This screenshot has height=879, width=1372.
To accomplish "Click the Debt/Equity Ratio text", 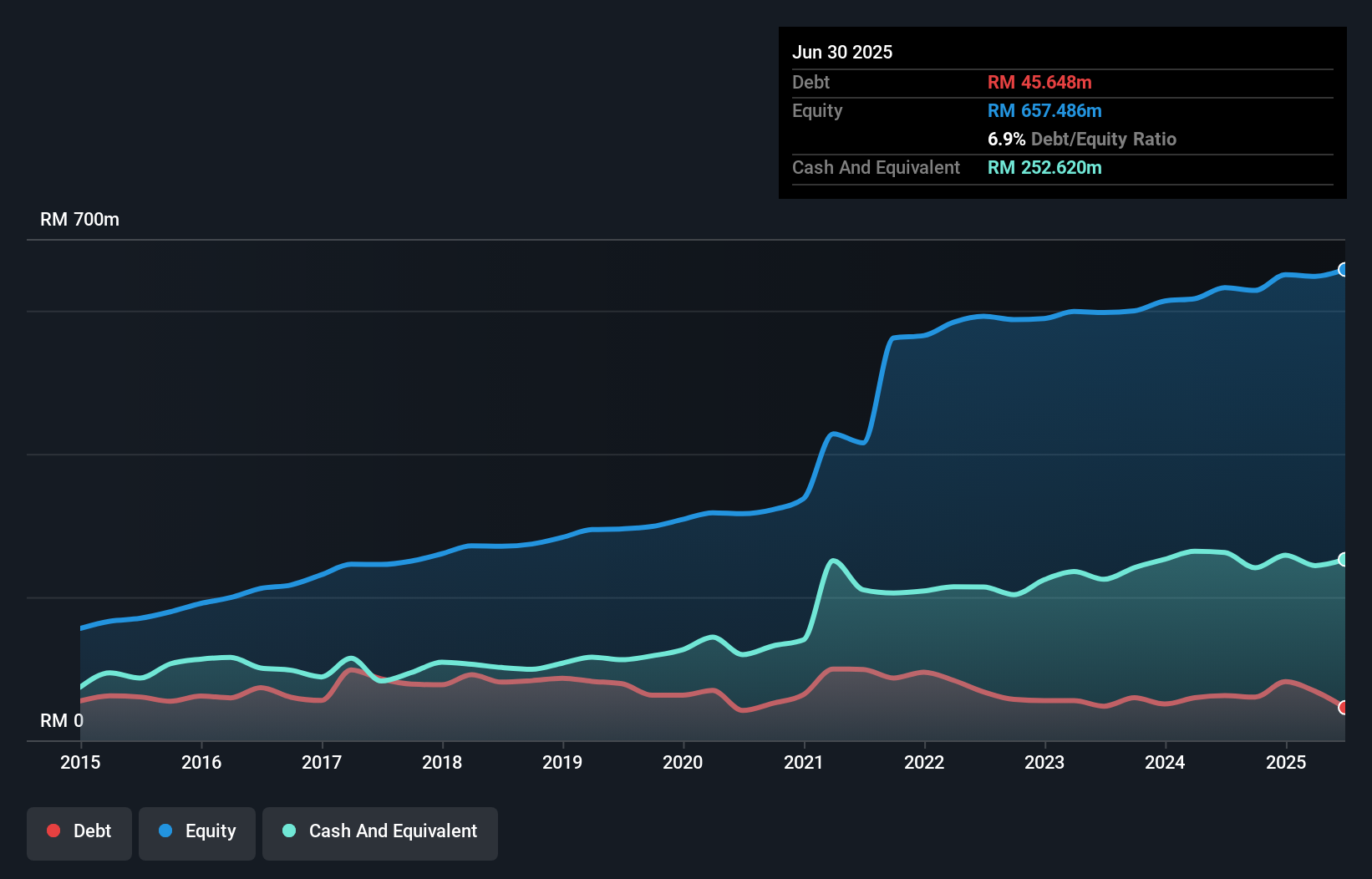I will (1103, 139).
